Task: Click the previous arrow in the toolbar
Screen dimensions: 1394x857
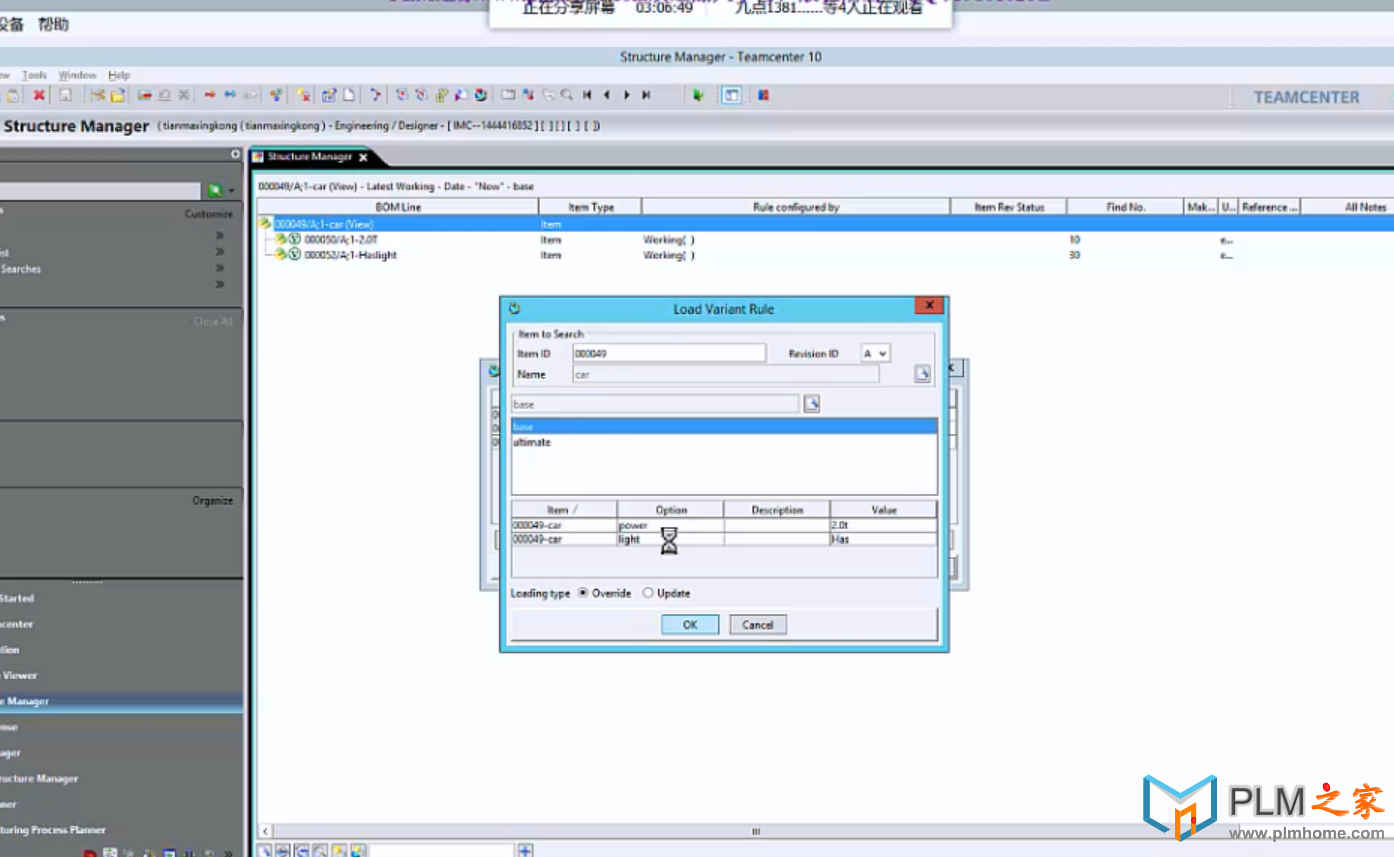Action: click(x=607, y=95)
